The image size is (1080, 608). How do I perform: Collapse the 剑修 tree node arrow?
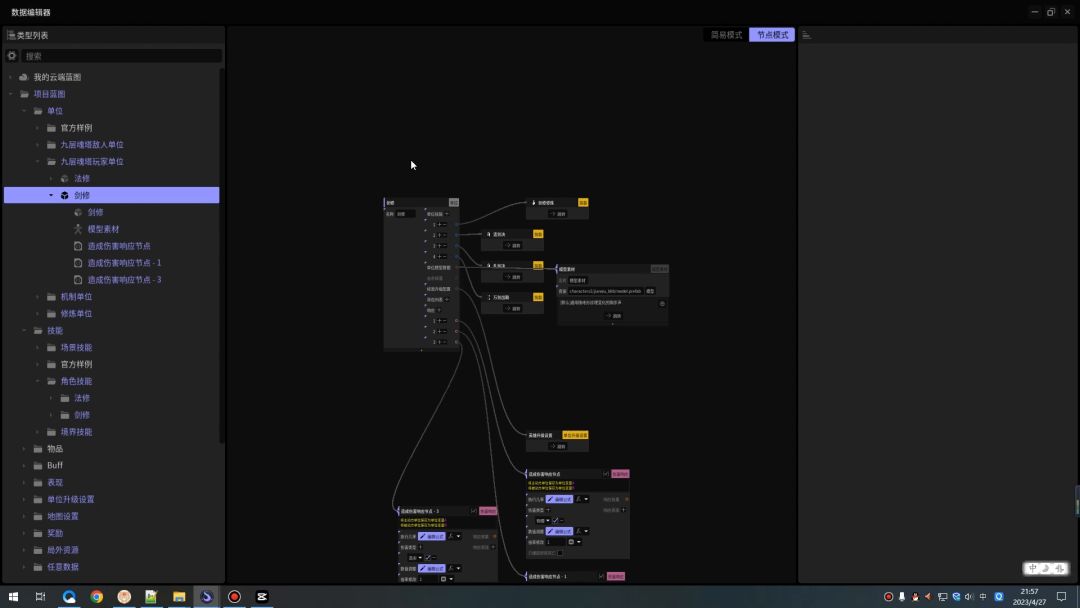coord(51,195)
